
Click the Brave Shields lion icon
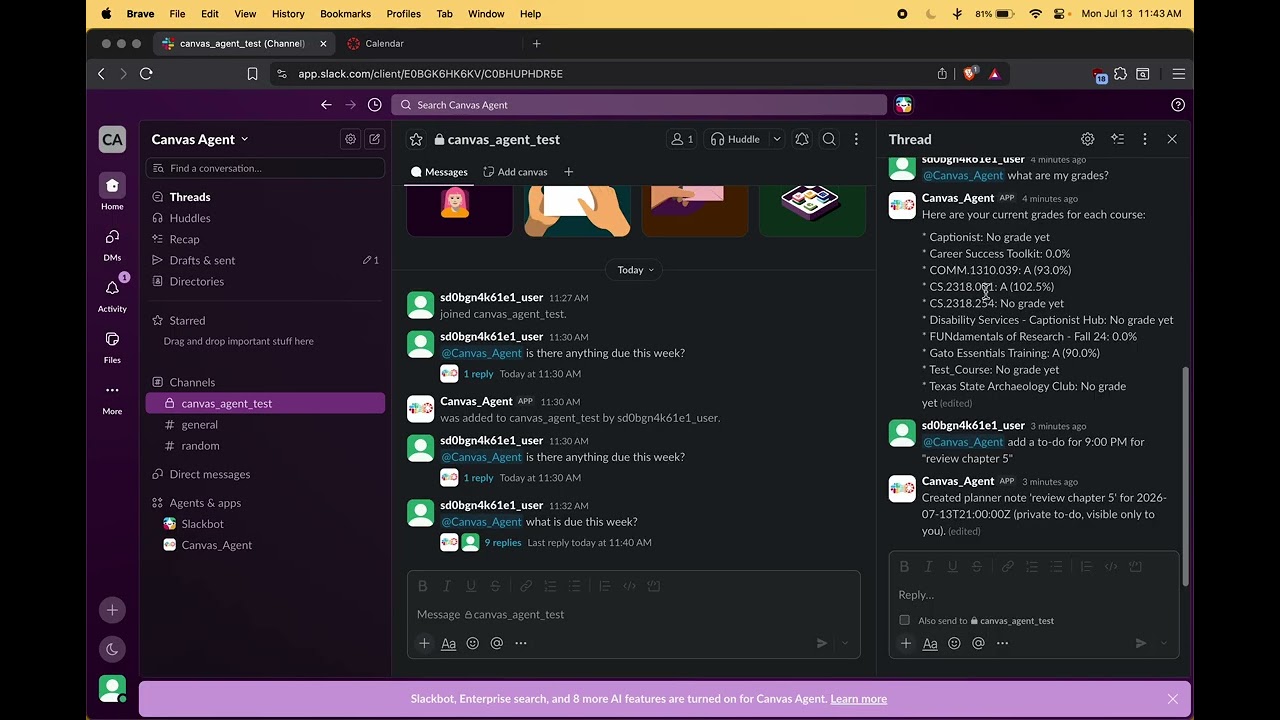969,74
